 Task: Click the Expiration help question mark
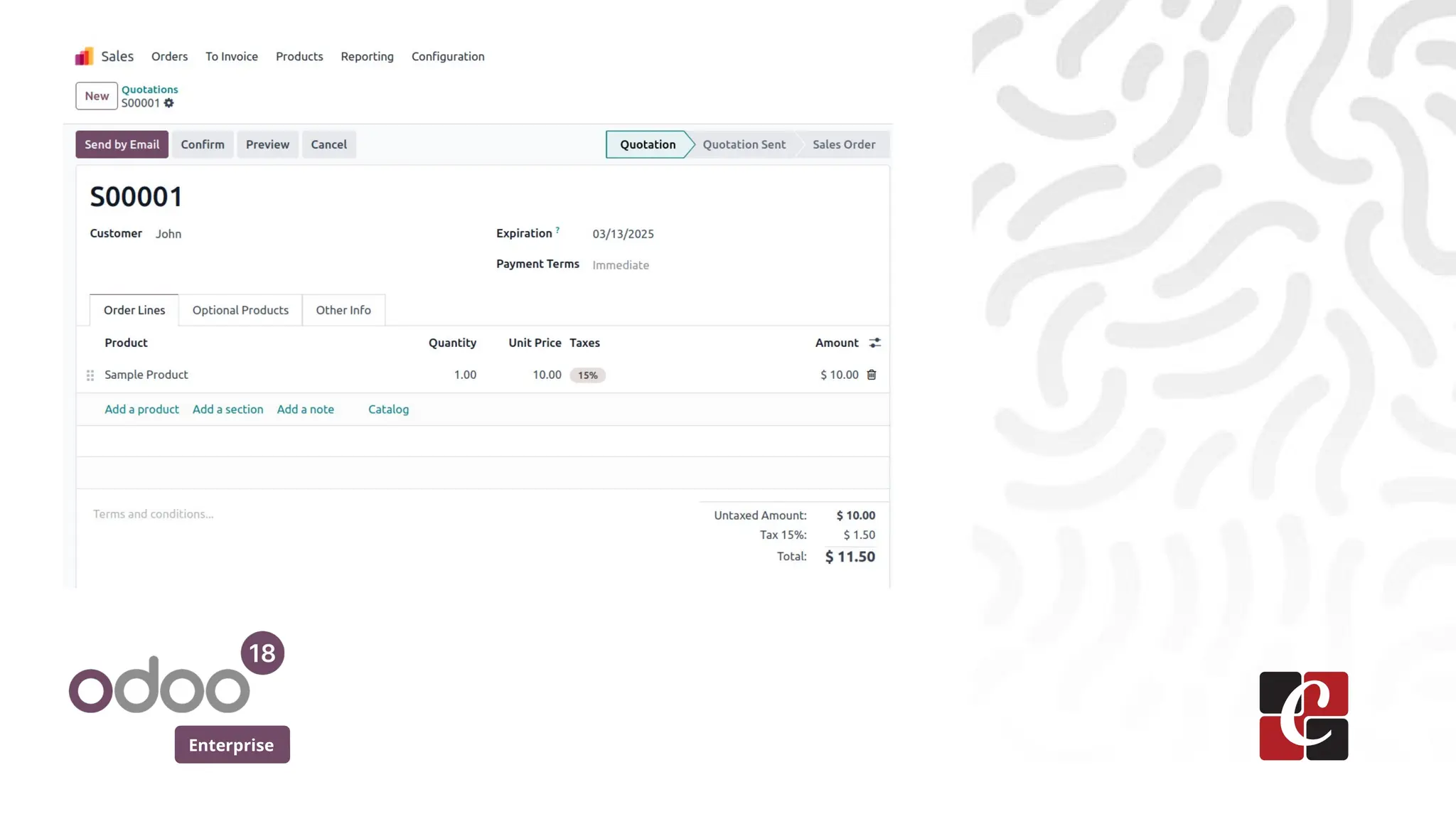(557, 230)
